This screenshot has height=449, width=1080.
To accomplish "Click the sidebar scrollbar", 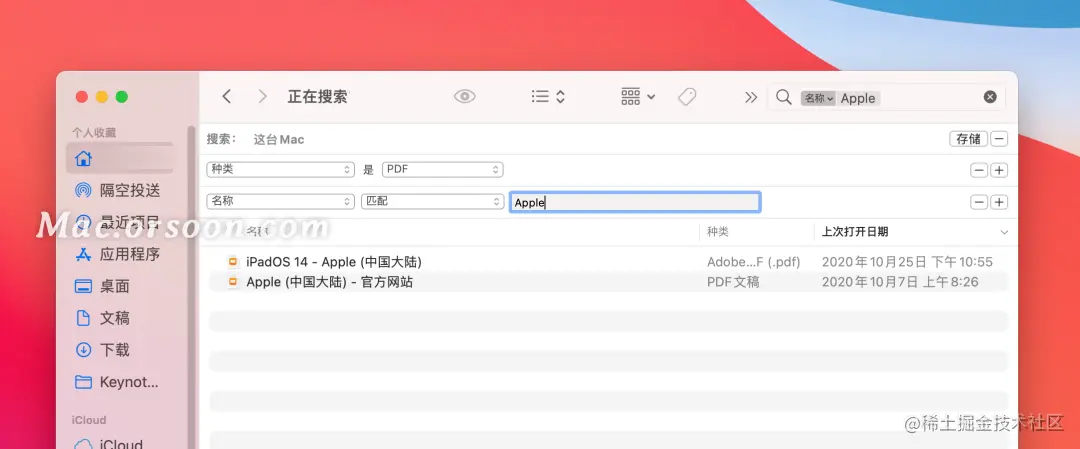I will 191,289.
